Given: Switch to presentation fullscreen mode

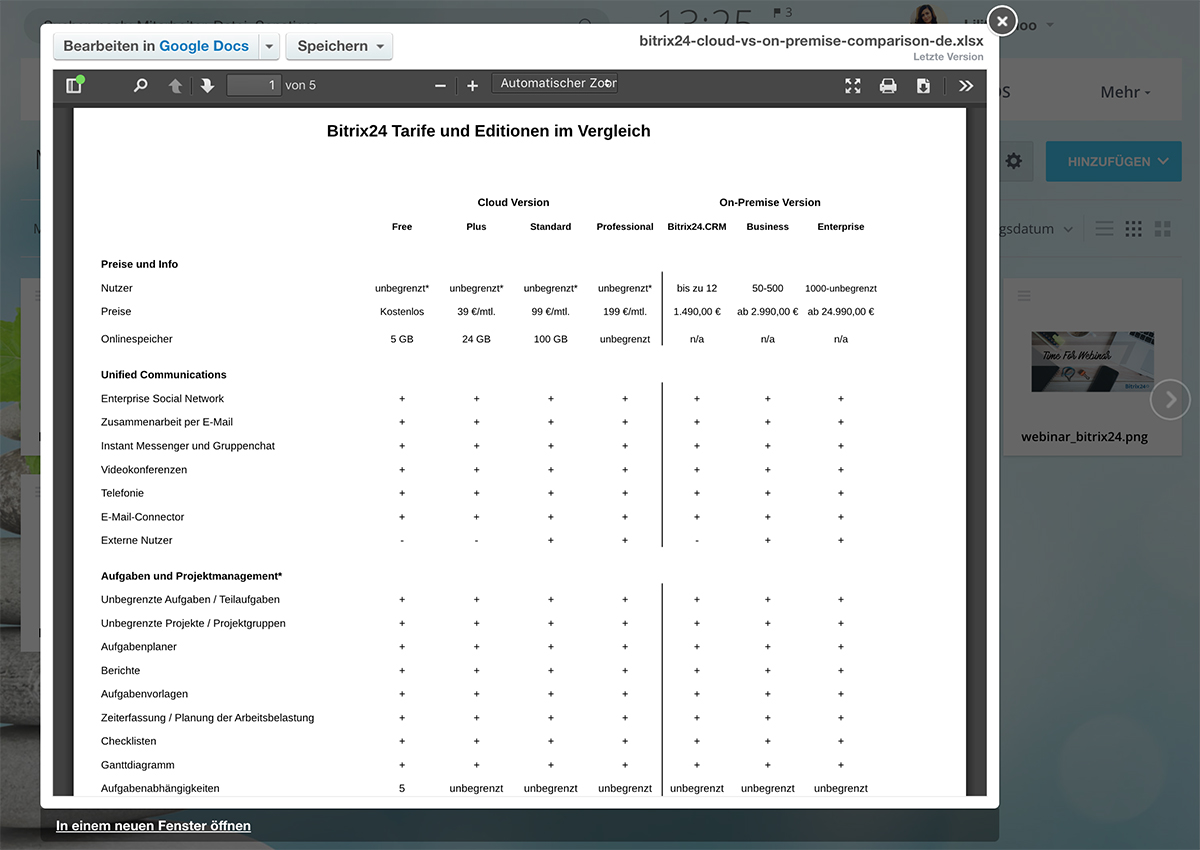Looking at the screenshot, I should pos(853,86).
